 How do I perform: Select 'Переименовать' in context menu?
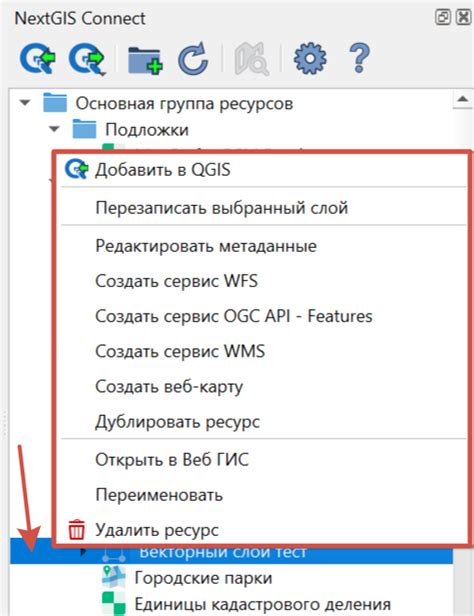(262, 495)
